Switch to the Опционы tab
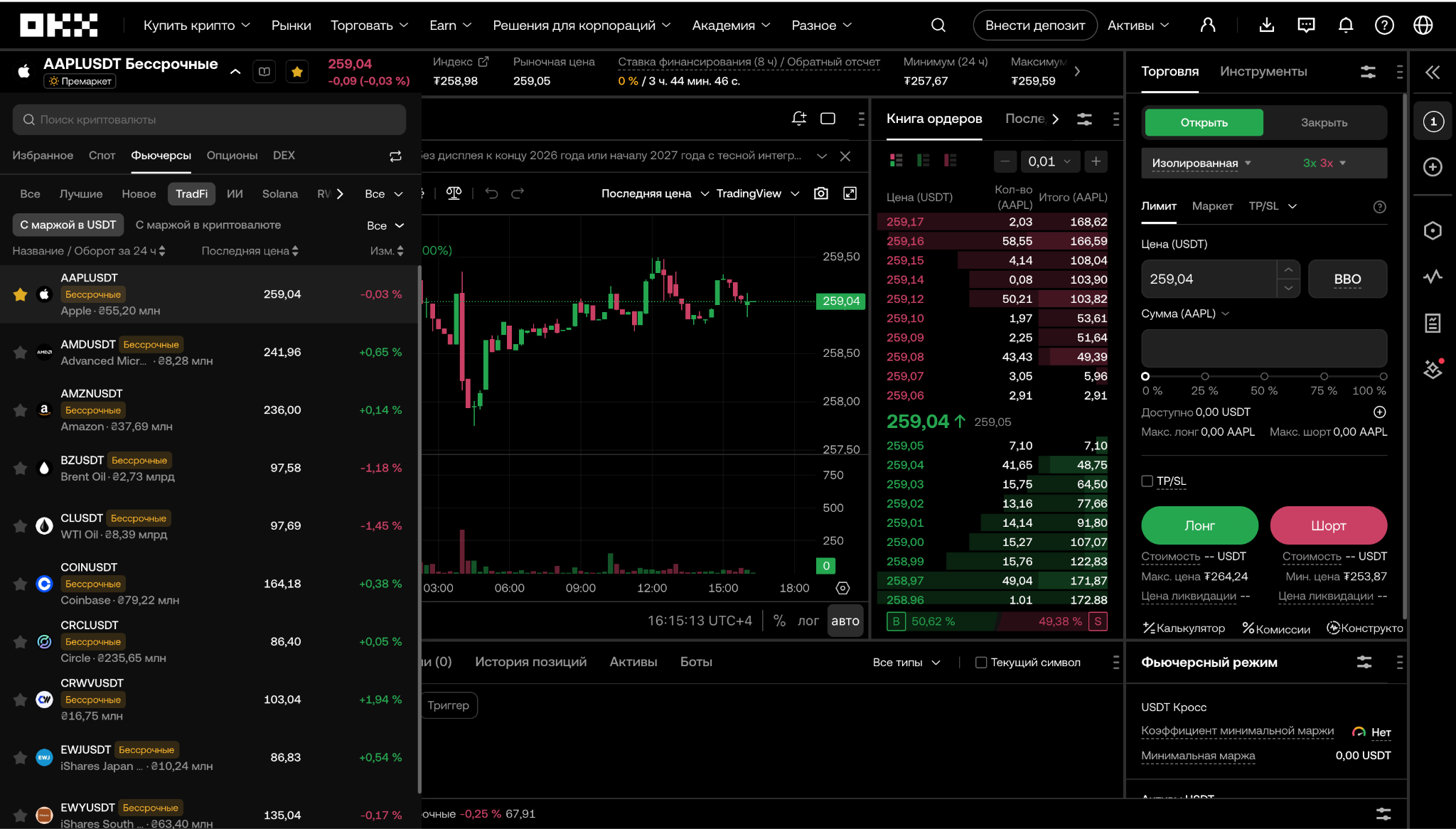Image resolution: width=1456 pixels, height=829 pixels. tap(232, 156)
